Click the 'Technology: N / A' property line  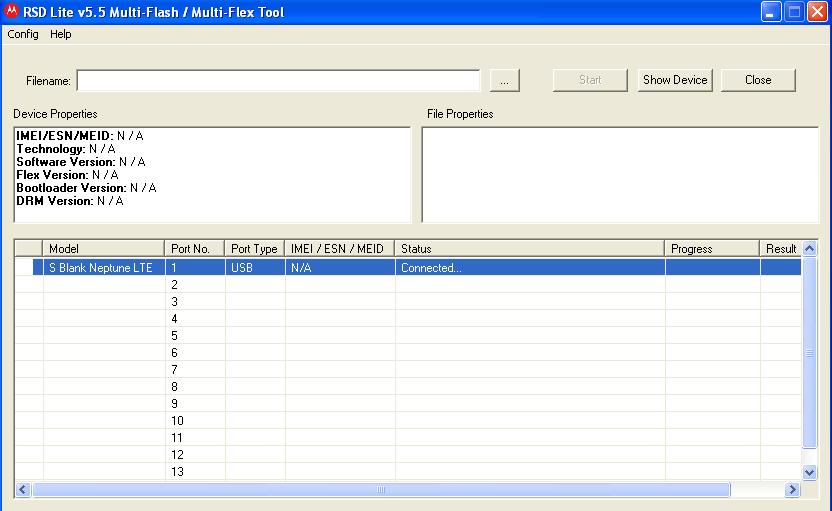tap(66, 149)
